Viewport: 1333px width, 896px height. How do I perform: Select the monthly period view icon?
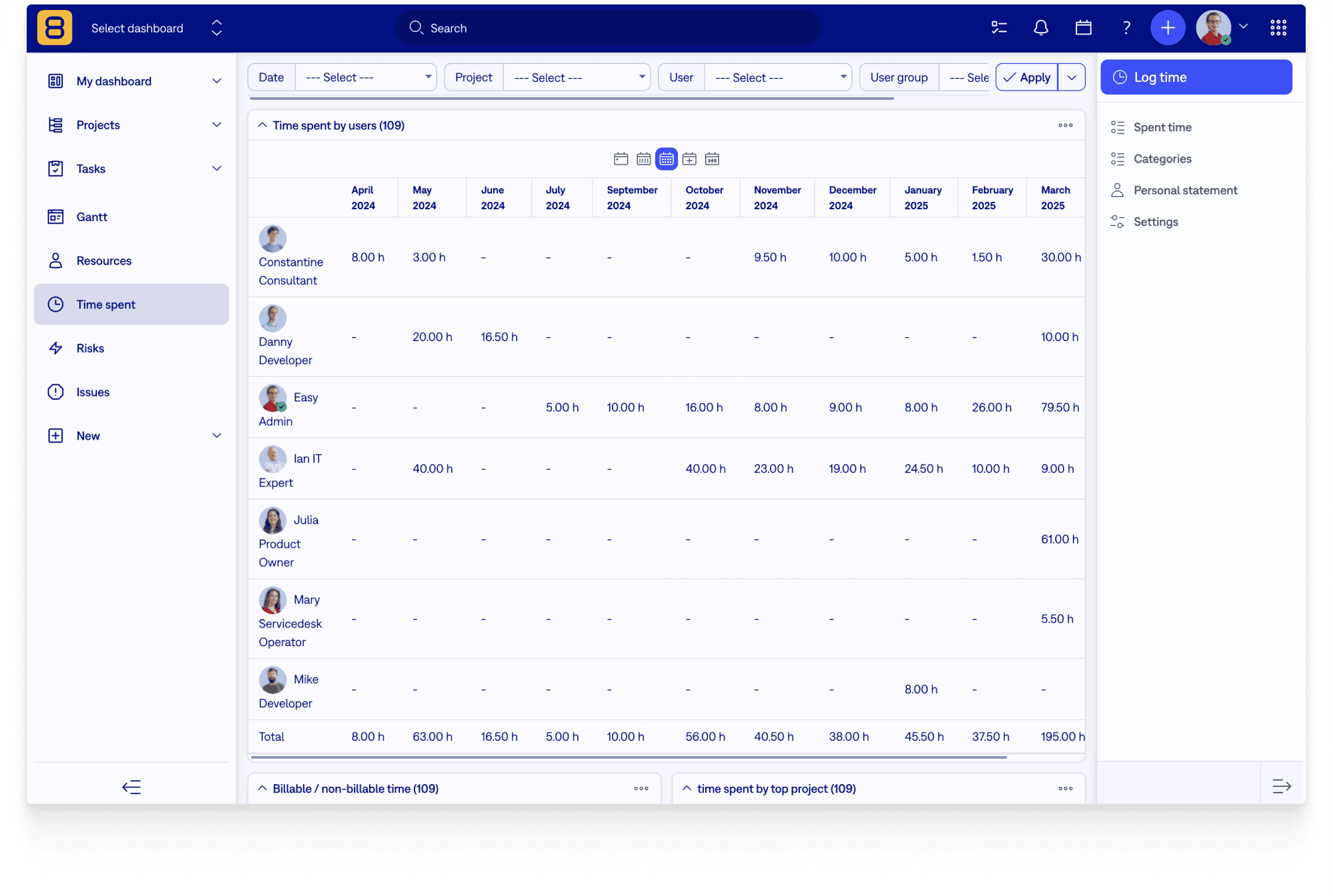(x=666, y=159)
